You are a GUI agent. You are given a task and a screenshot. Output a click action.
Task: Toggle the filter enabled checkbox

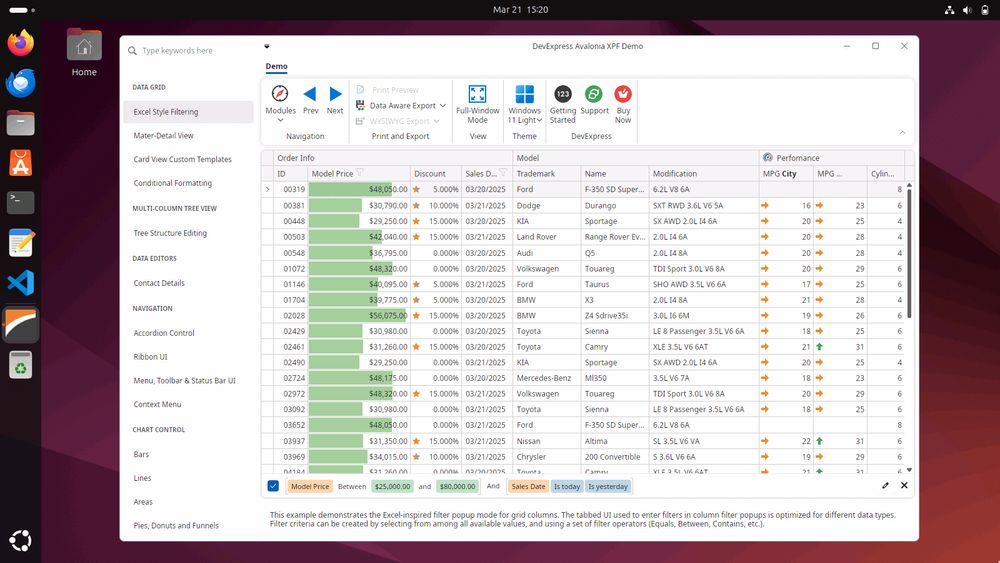273,486
